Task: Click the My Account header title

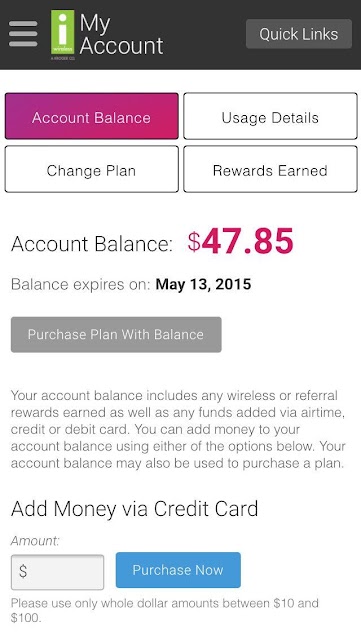Action: pos(121,34)
